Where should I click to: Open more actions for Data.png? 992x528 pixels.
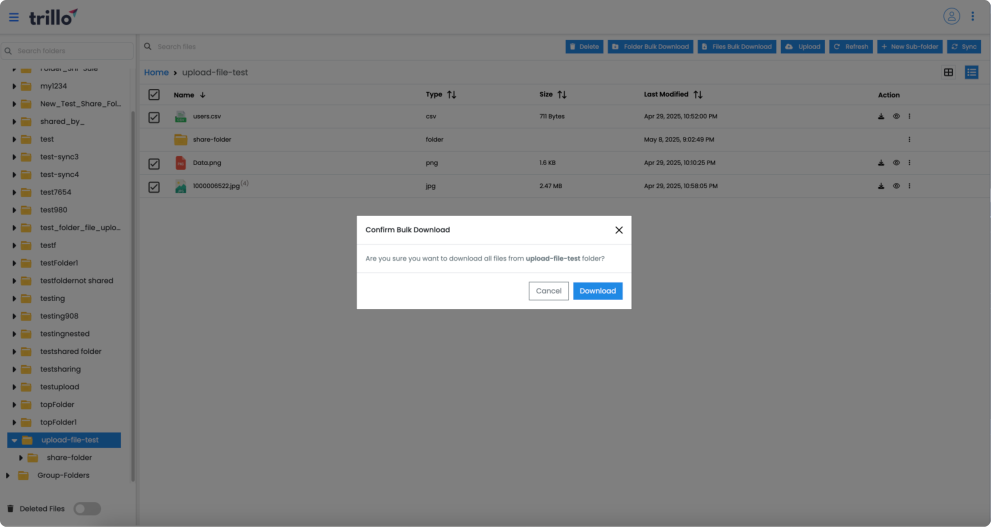tap(909, 163)
